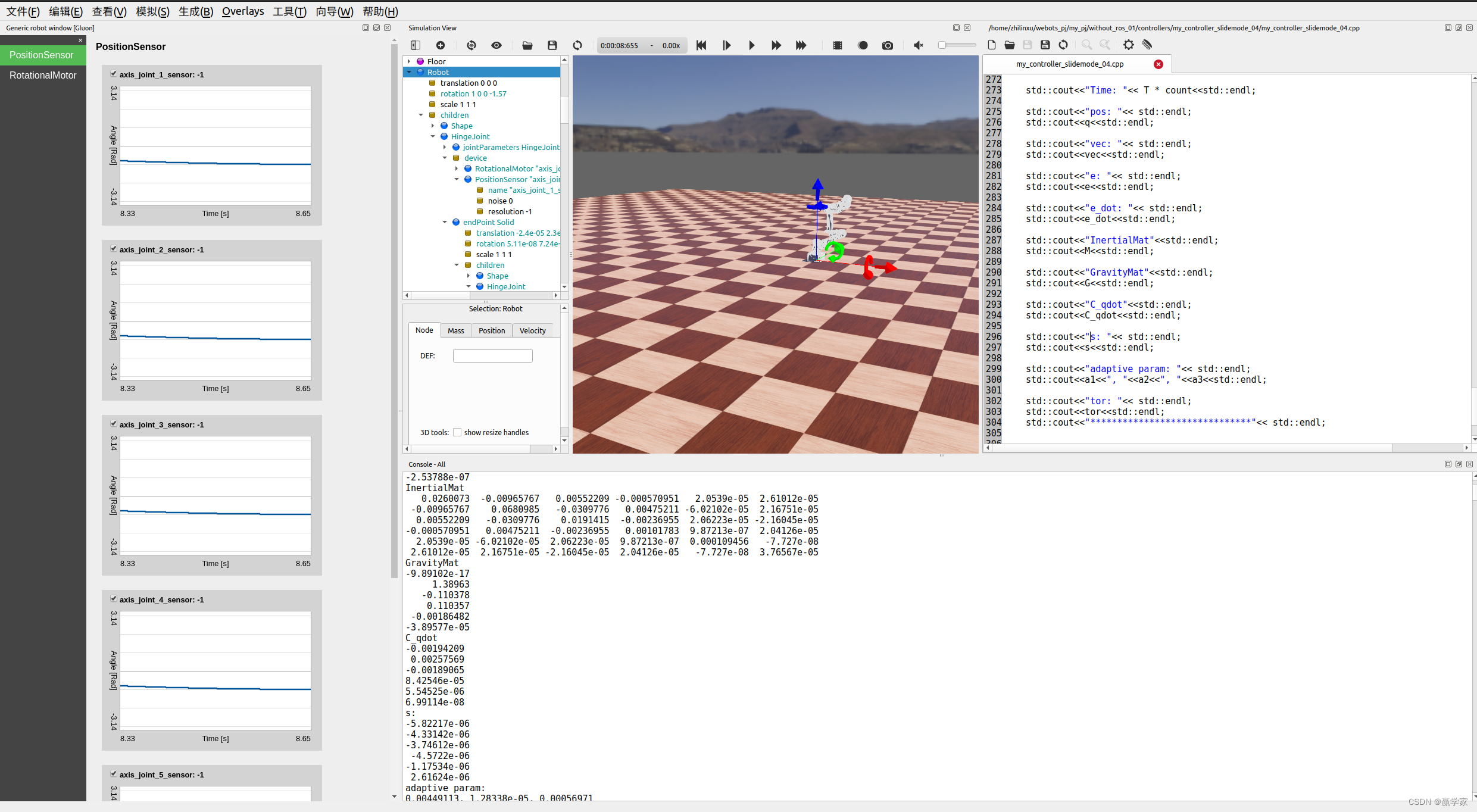1477x812 pixels.
Task: Expand the Floor node in the scene tree
Action: coord(409,61)
